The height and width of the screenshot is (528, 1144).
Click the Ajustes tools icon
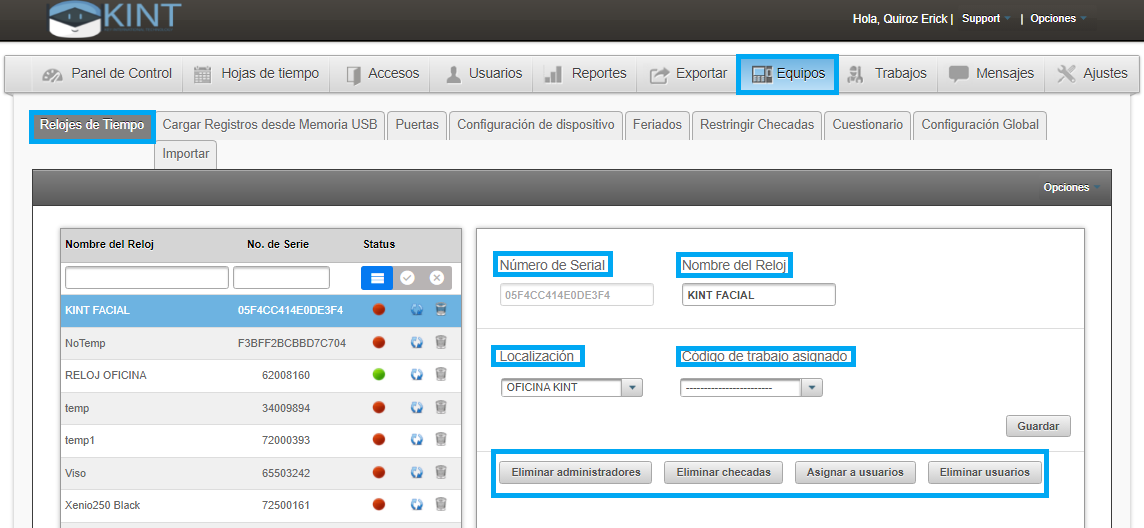pyautogui.click(x=1066, y=74)
